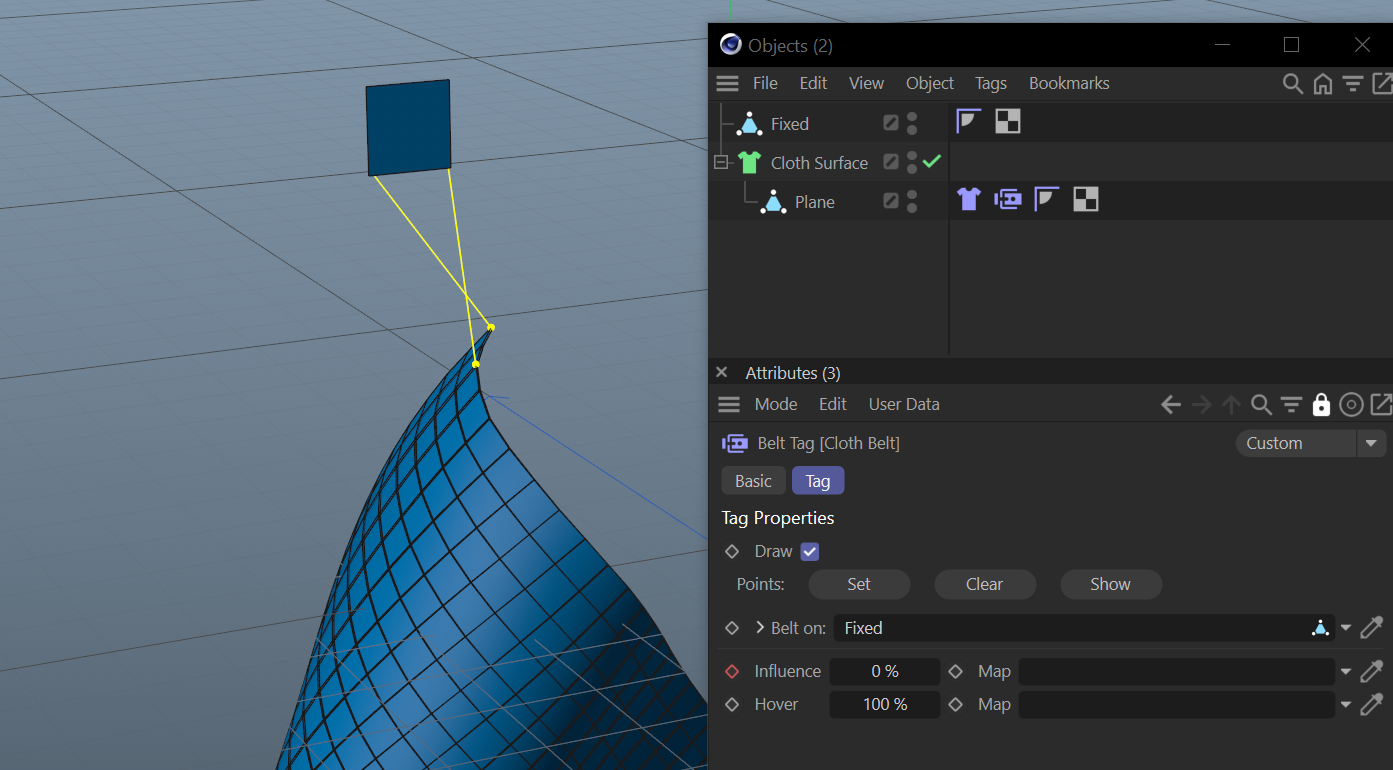The width and height of the screenshot is (1393, 770).
Task: Click the up arrow in Attributes toolbar
Action: pos(1232,404)
